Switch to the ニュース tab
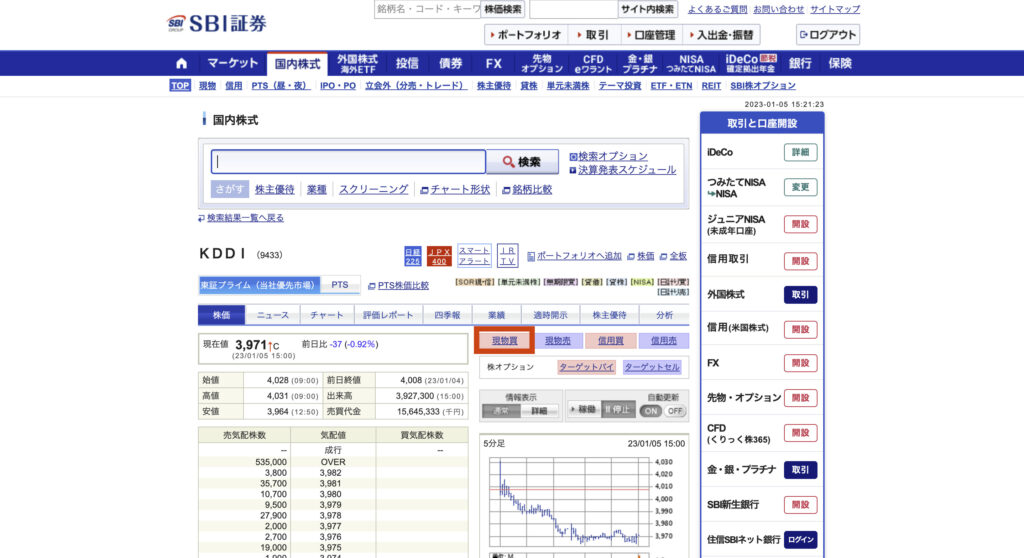The image size is (1024, 558). 272,315
